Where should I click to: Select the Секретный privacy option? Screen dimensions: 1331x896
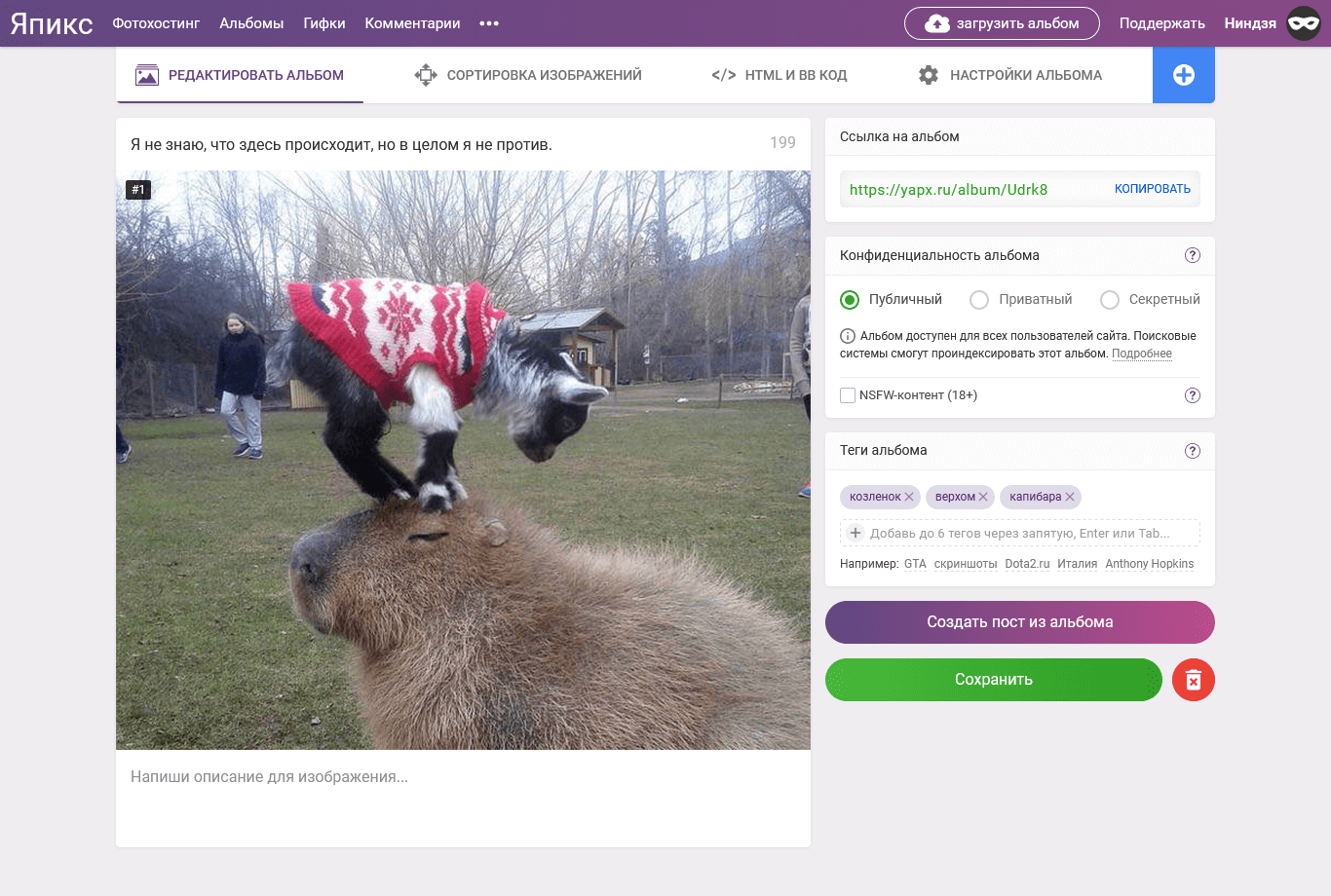(1109, 300)
